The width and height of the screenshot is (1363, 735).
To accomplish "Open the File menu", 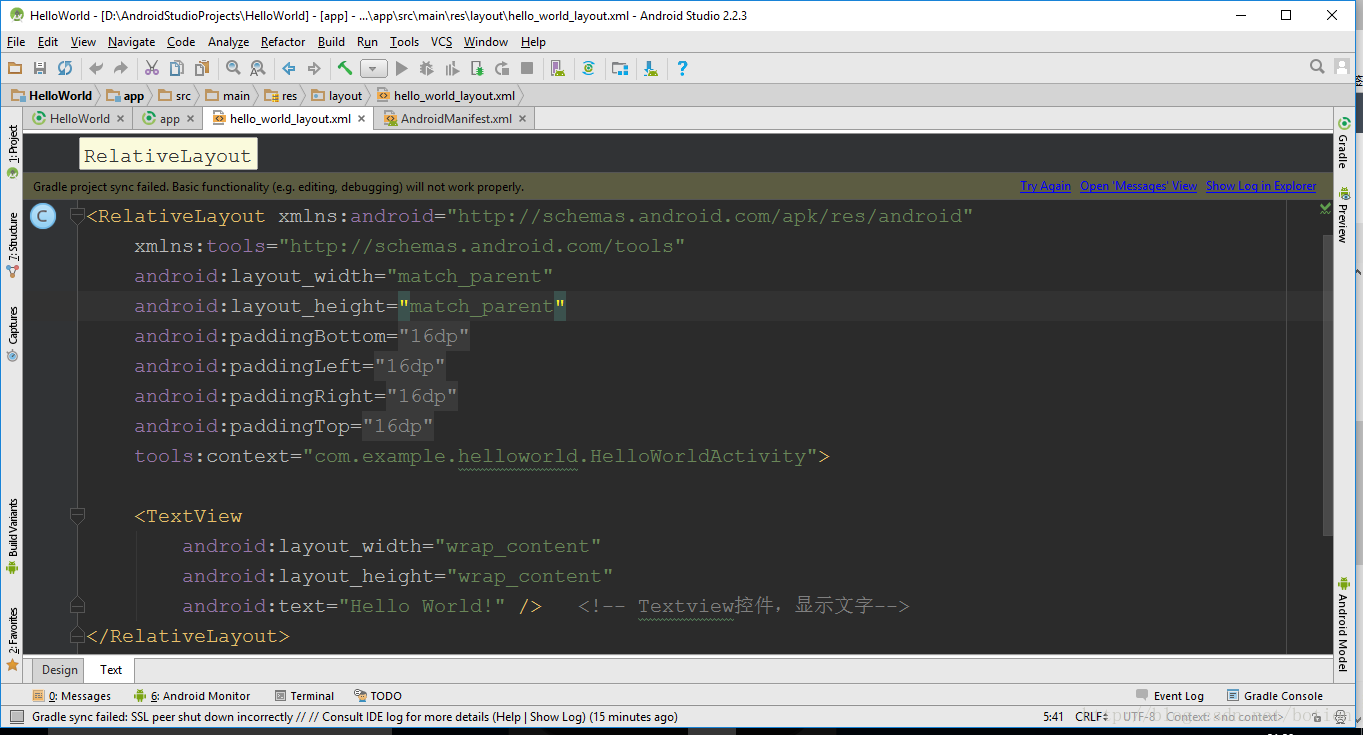I will [16, 42].
